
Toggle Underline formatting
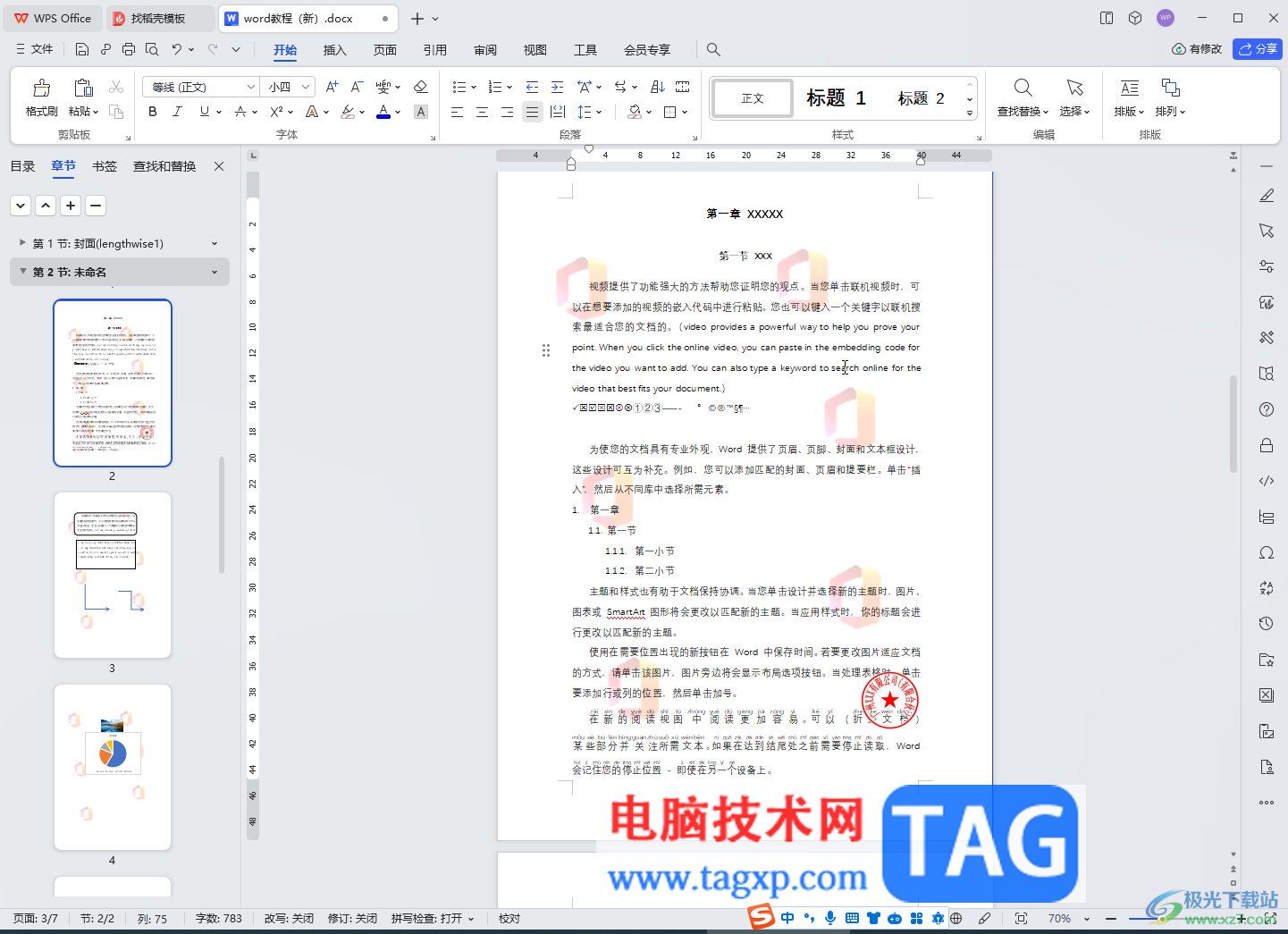coord(205,112)
